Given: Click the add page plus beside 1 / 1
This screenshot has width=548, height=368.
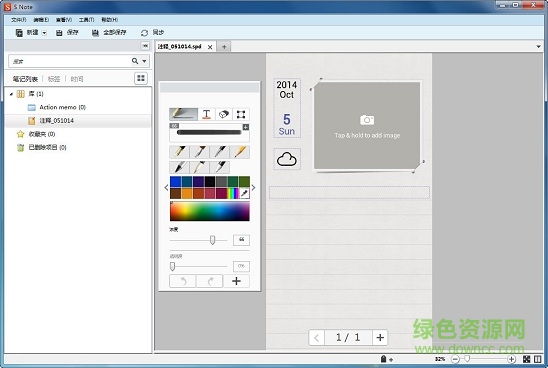Looking at the screenshot, I should coord(380,338).
